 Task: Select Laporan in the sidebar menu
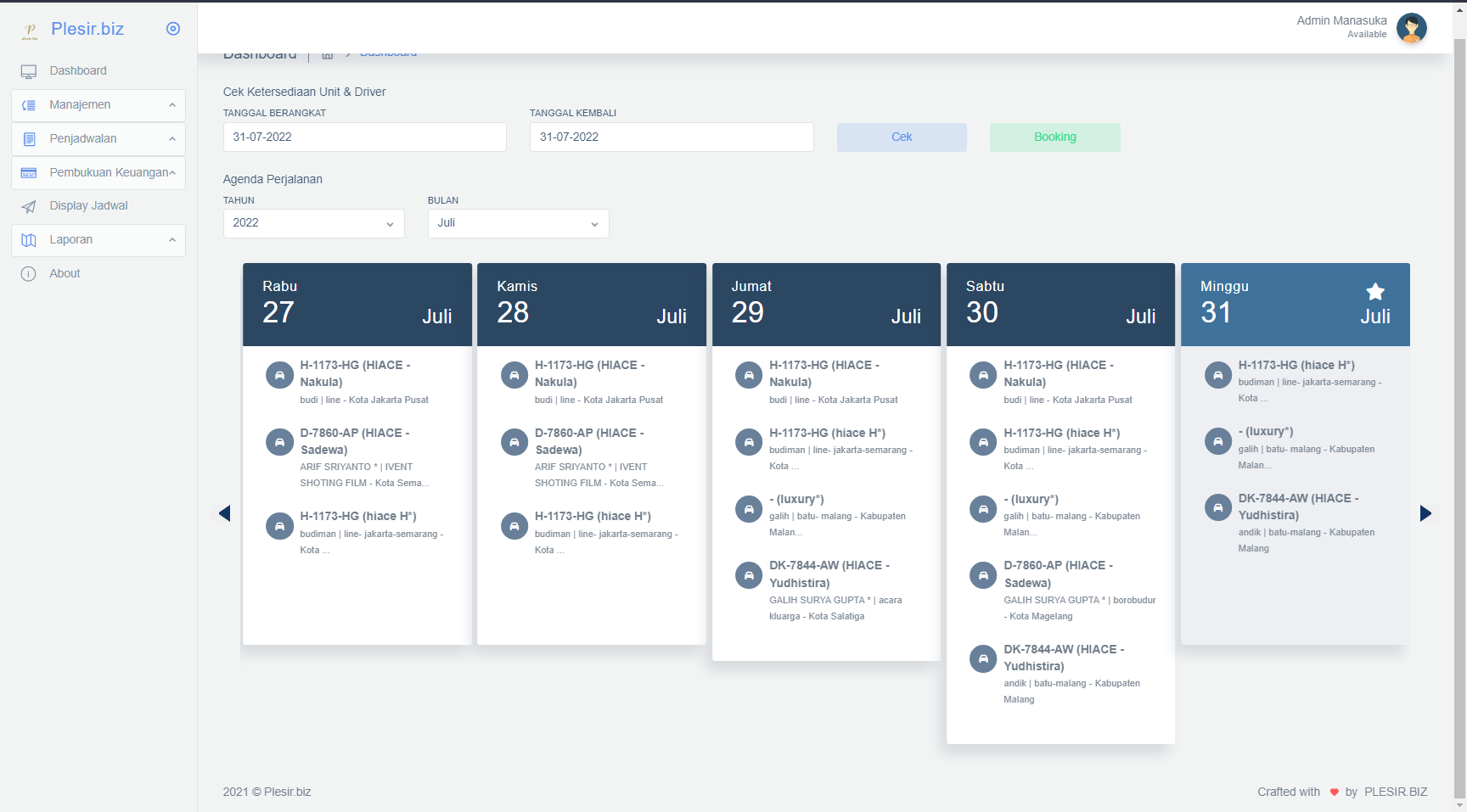click(70, 239)
